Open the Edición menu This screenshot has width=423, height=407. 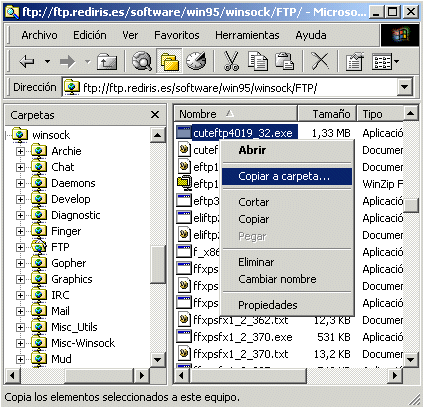coord(90,35)
